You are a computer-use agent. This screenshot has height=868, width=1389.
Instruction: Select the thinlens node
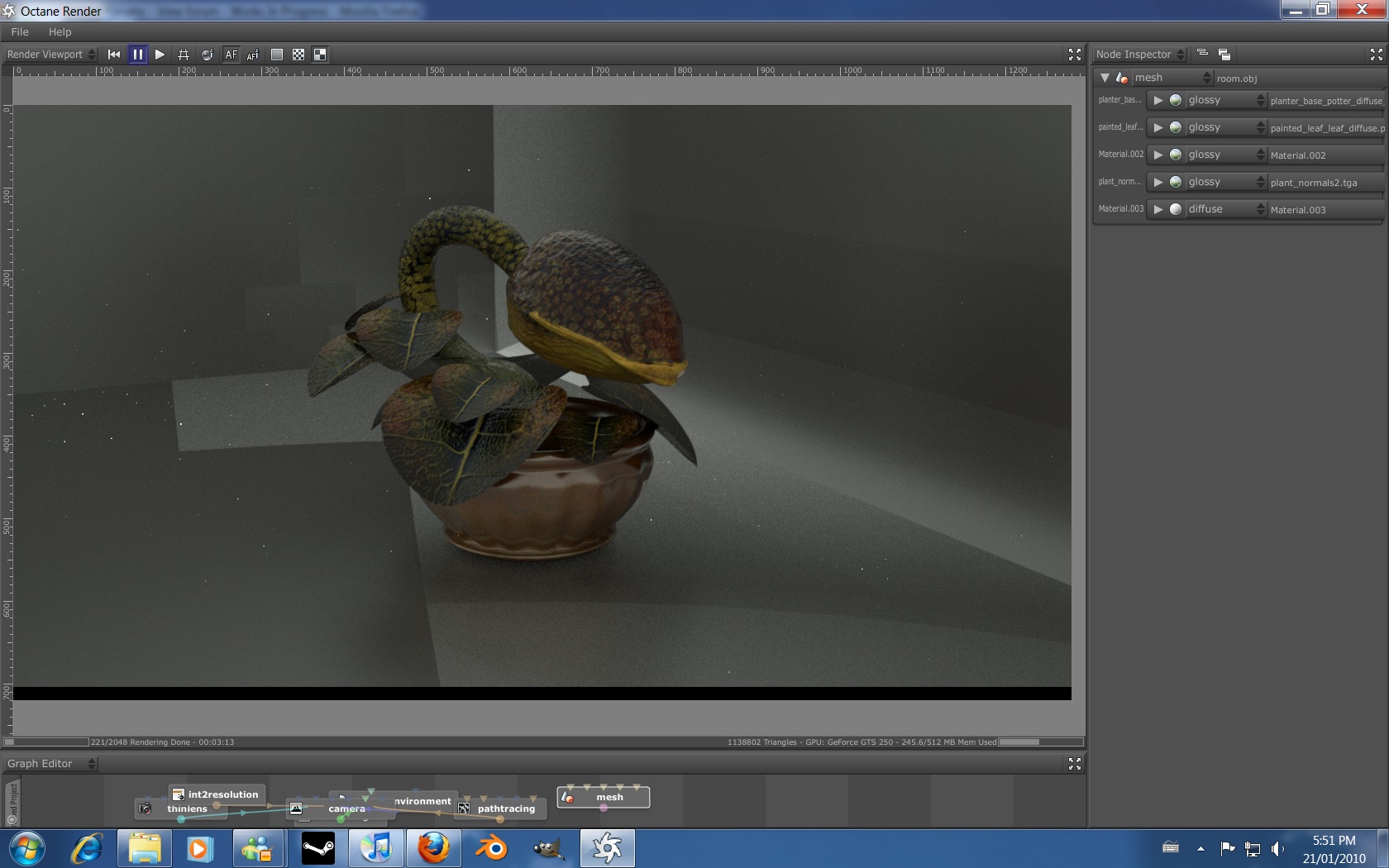point(180,809)
